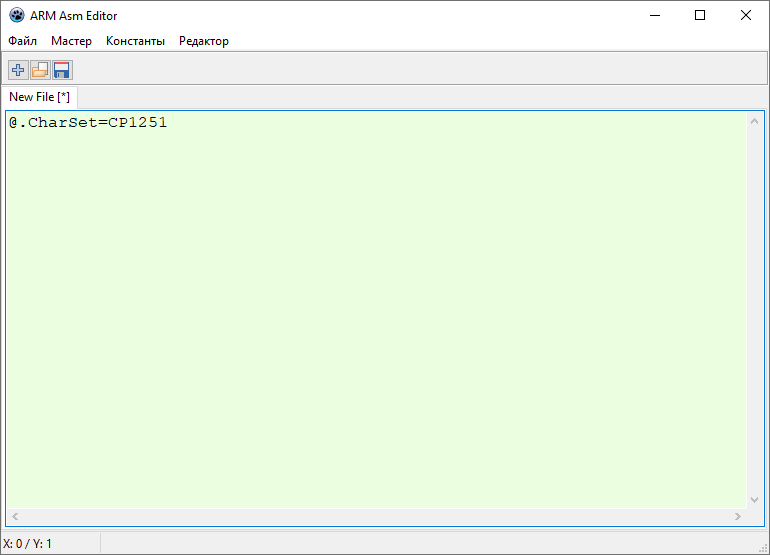Switch to the New File [*] tab
Image resolution: width=770 pixels, height=555 pixels.
(x=39, y=97)
